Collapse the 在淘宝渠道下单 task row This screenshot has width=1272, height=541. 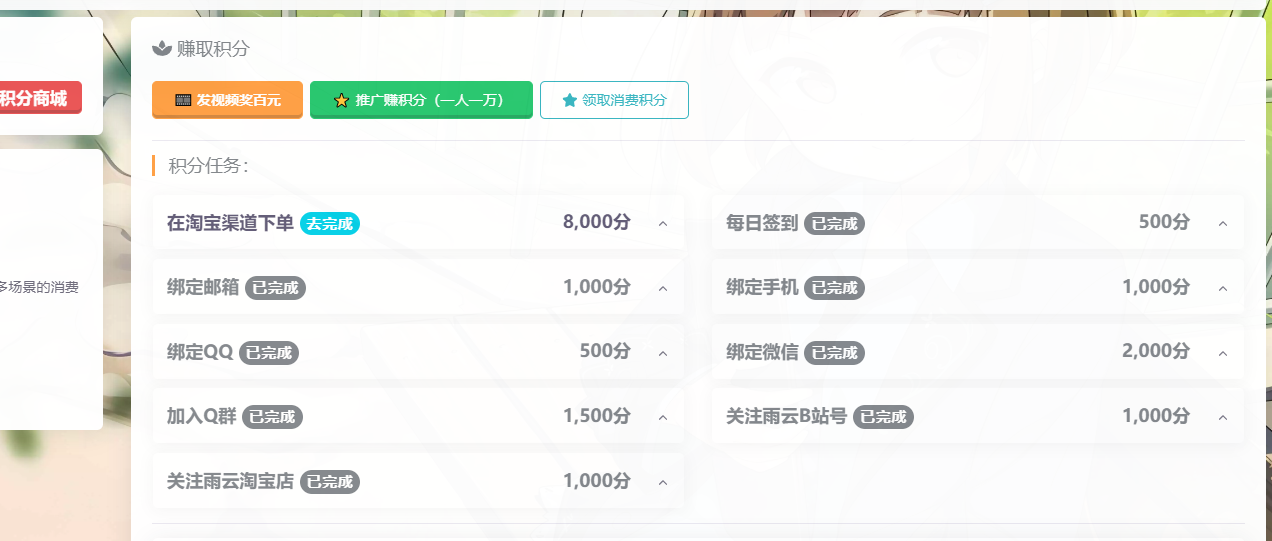coord(663,223)
